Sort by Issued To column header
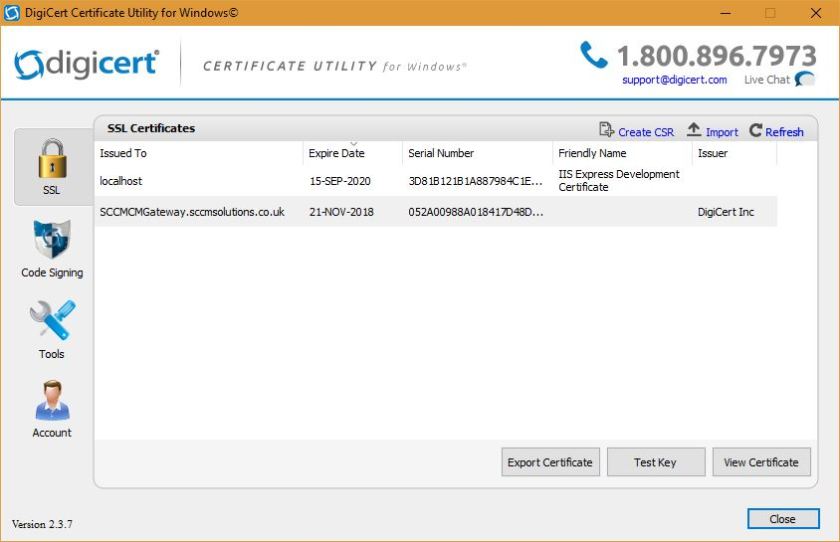This screenshot has height=542, width=840. coord(123,154)
